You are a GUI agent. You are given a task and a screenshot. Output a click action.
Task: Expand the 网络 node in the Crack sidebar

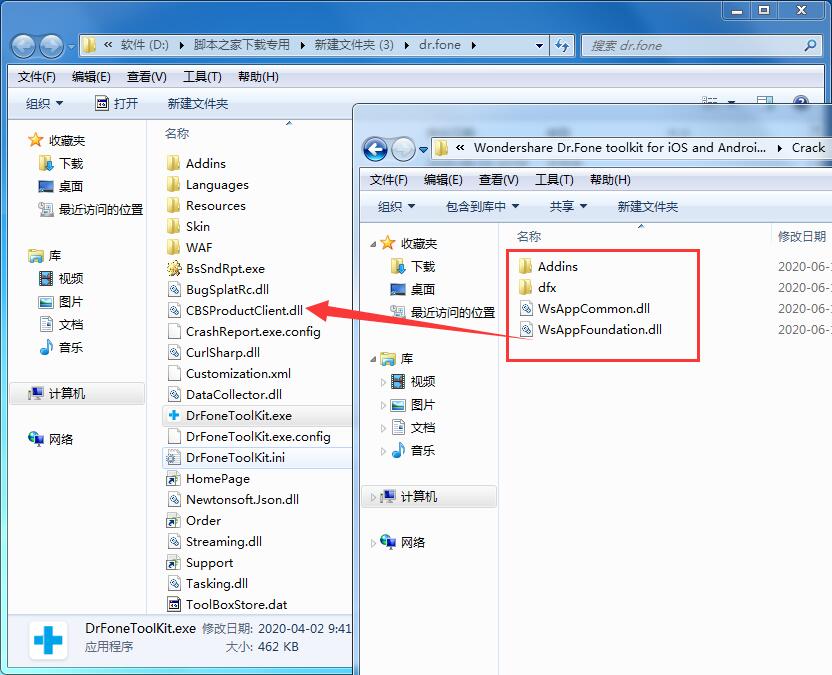point(373,543)
